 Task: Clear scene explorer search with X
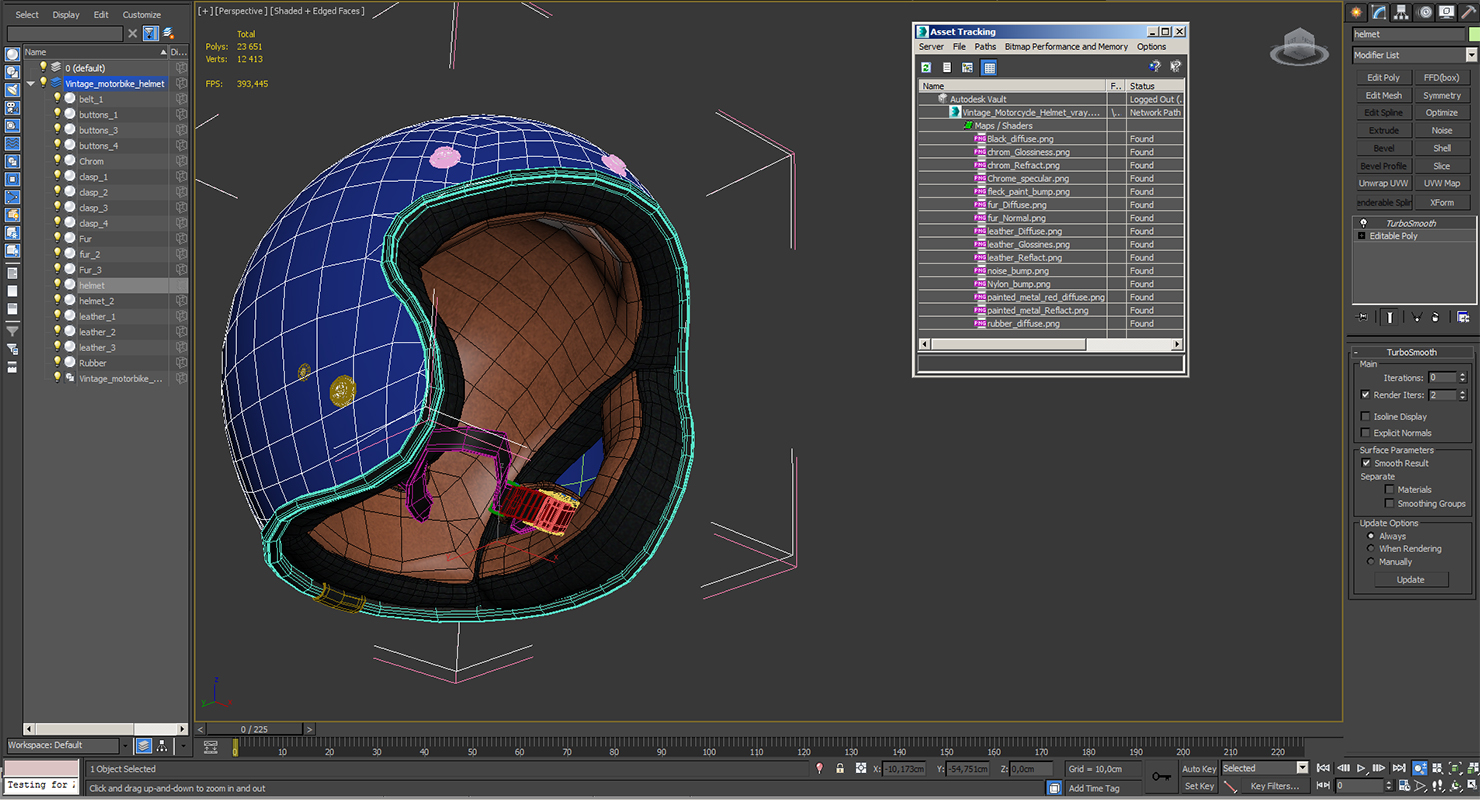pyautogui.click(x=132, y=33)
